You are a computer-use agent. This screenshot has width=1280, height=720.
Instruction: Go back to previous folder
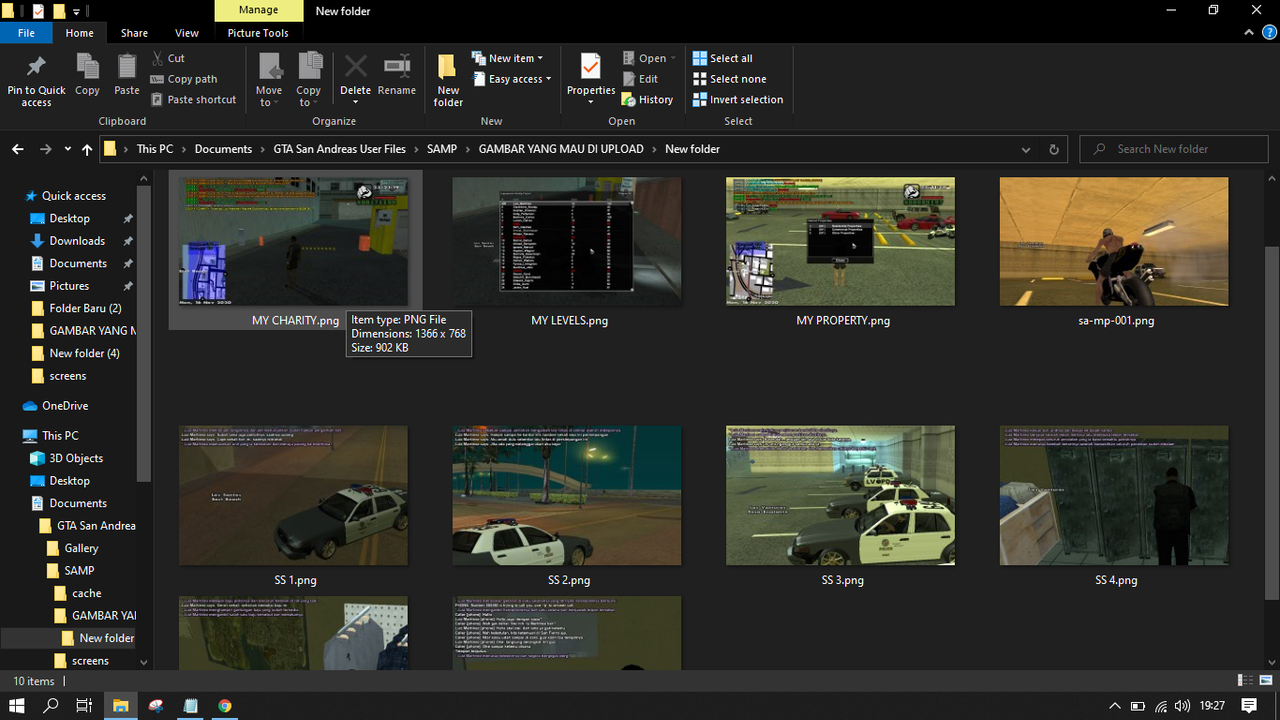18,149
